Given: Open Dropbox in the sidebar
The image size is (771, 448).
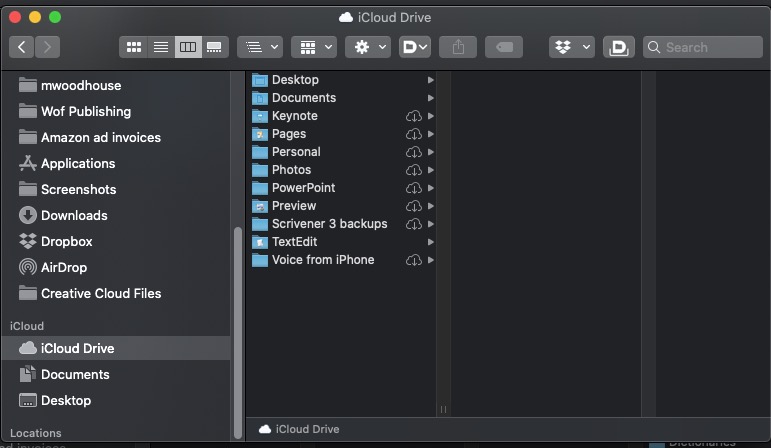Looking at the screenshot, I should point(116,241).
